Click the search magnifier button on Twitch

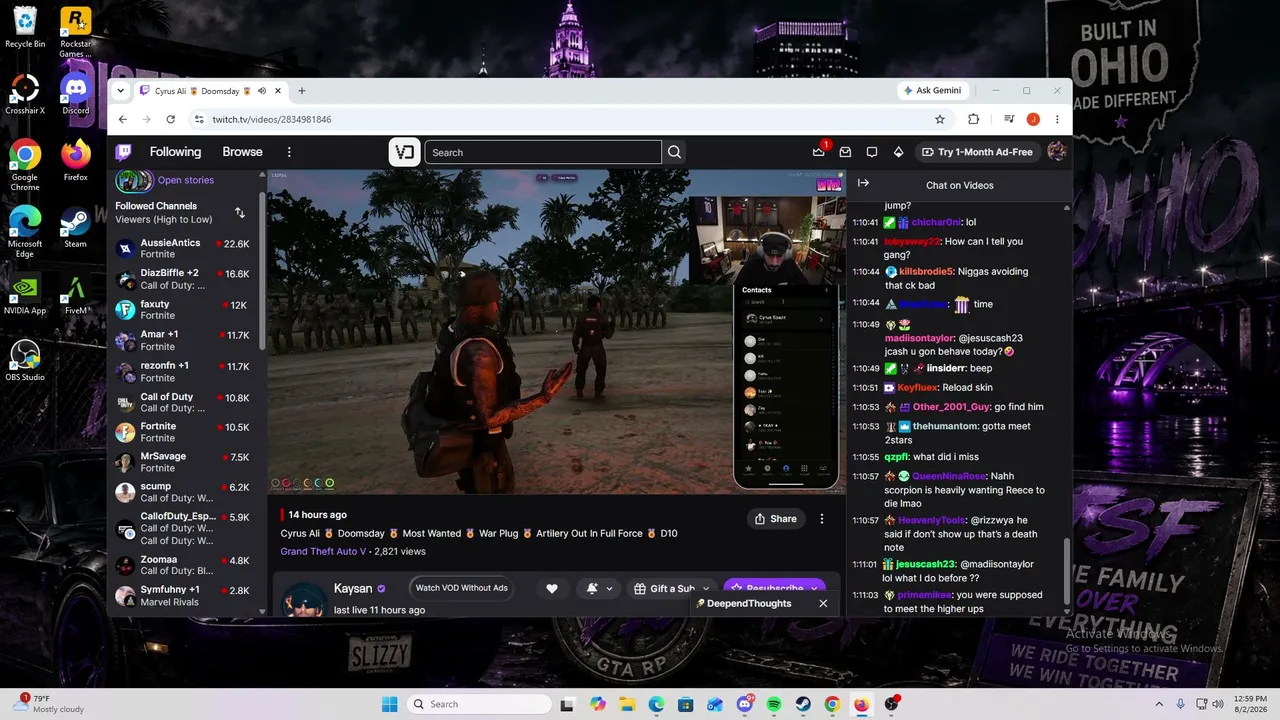coord(674,152)
